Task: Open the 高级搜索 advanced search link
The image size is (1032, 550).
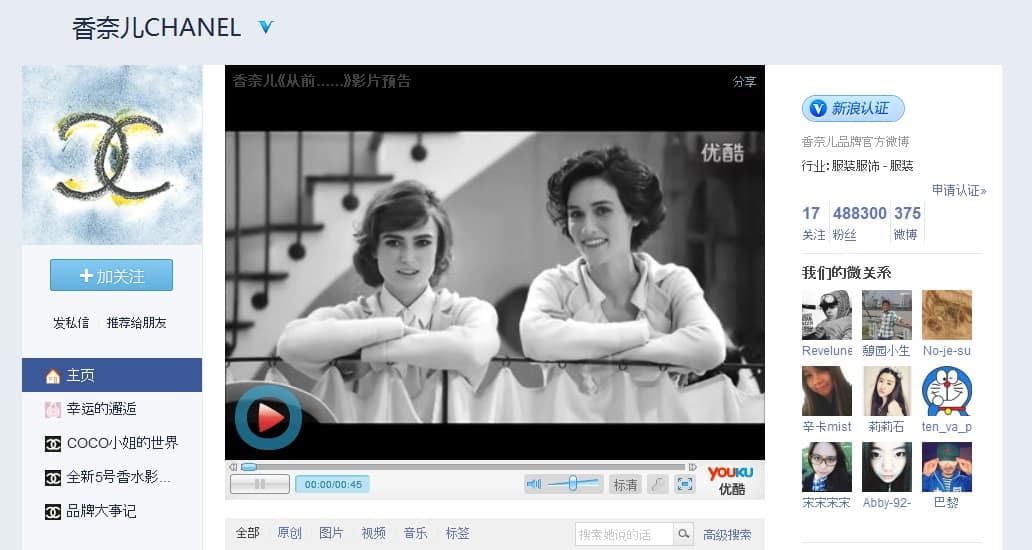Action: pyautogui.click(x=727, y=534)
